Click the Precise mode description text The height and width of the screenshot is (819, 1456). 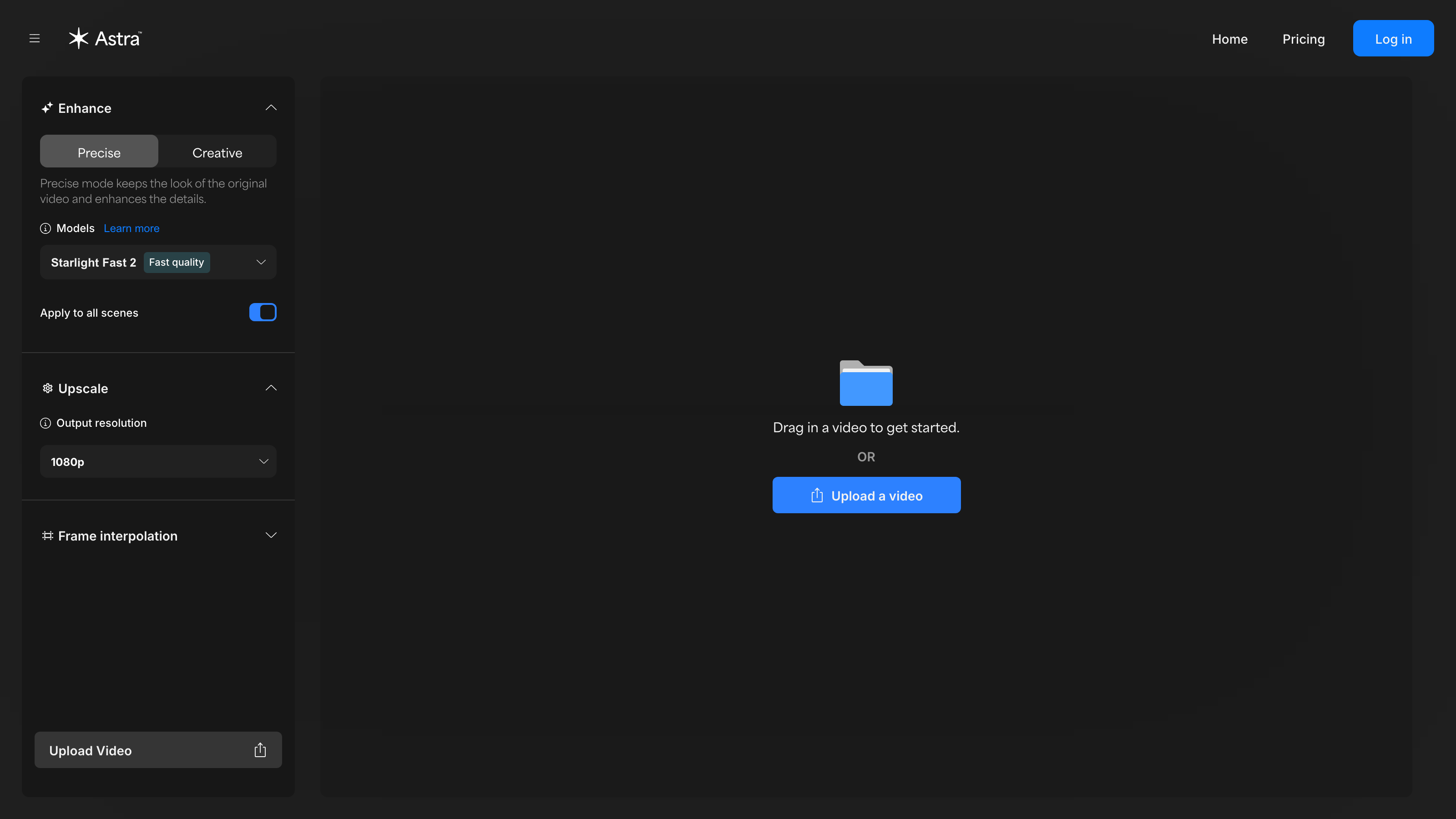tap(153, 191)
